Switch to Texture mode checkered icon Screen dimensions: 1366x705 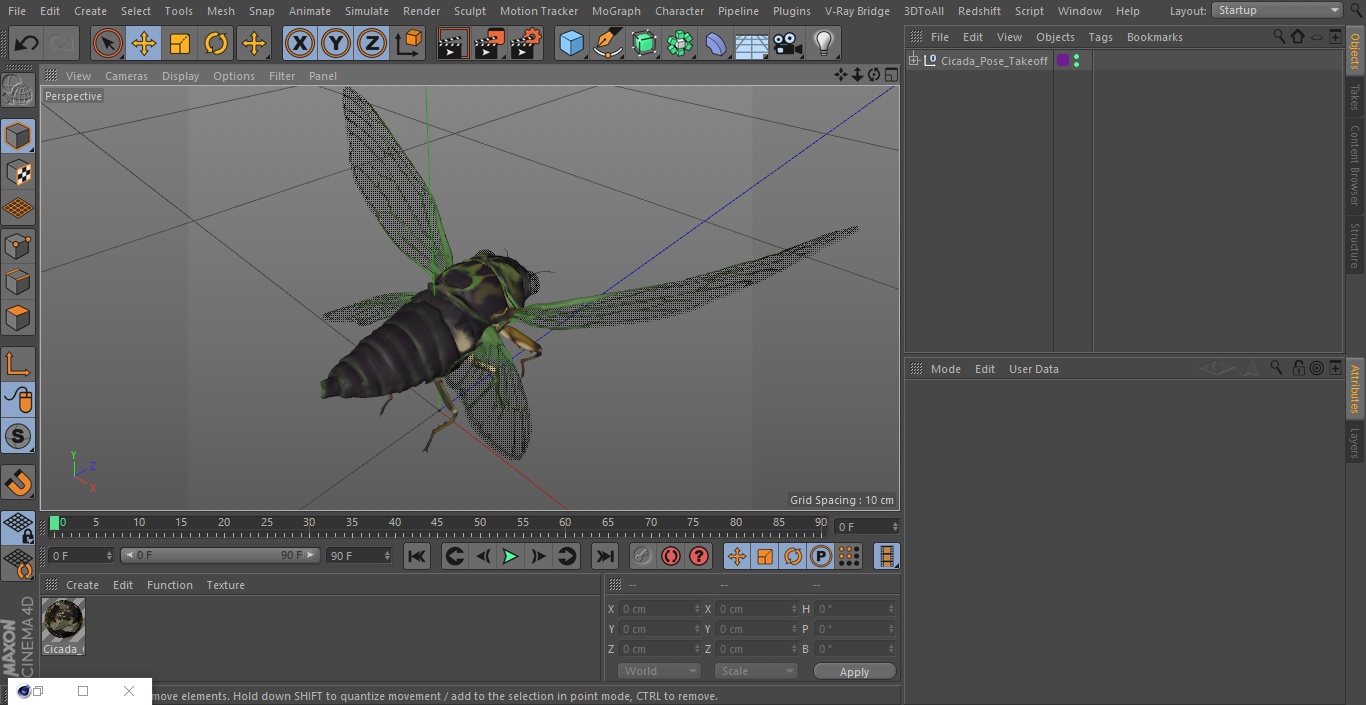tap(18, 173)
